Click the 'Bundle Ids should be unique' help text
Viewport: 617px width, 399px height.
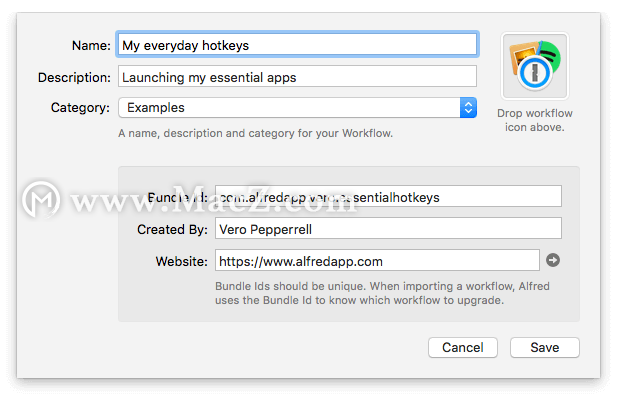pyautogui.click(x=382, y=293)
